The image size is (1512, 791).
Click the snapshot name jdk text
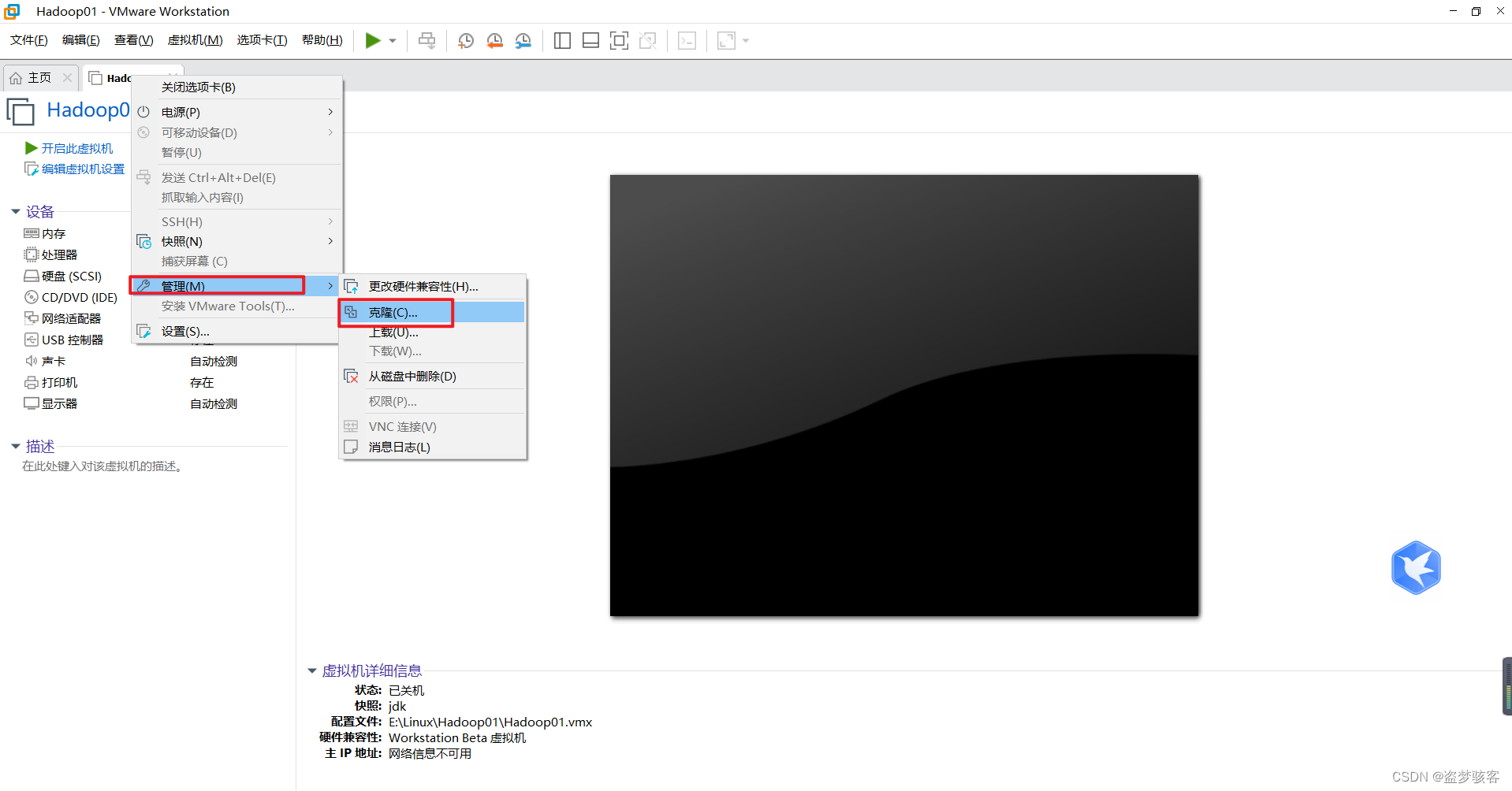397,706
